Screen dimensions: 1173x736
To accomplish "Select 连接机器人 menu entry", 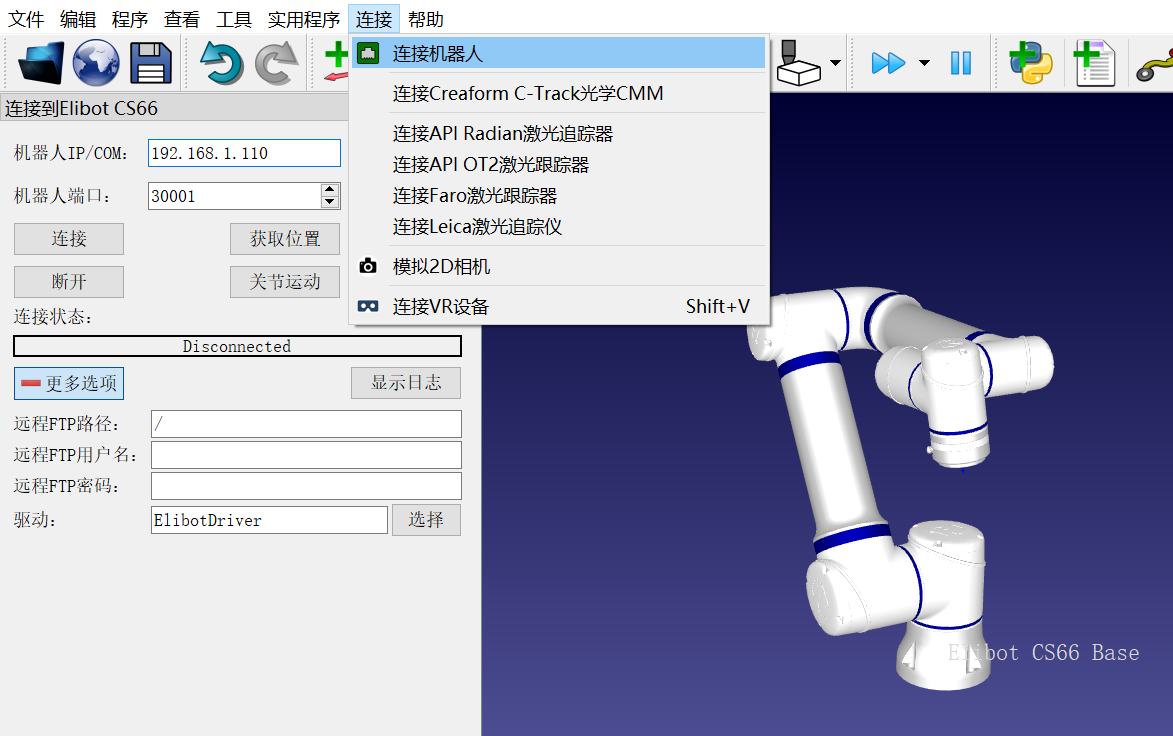I will [x=558, y=53].
